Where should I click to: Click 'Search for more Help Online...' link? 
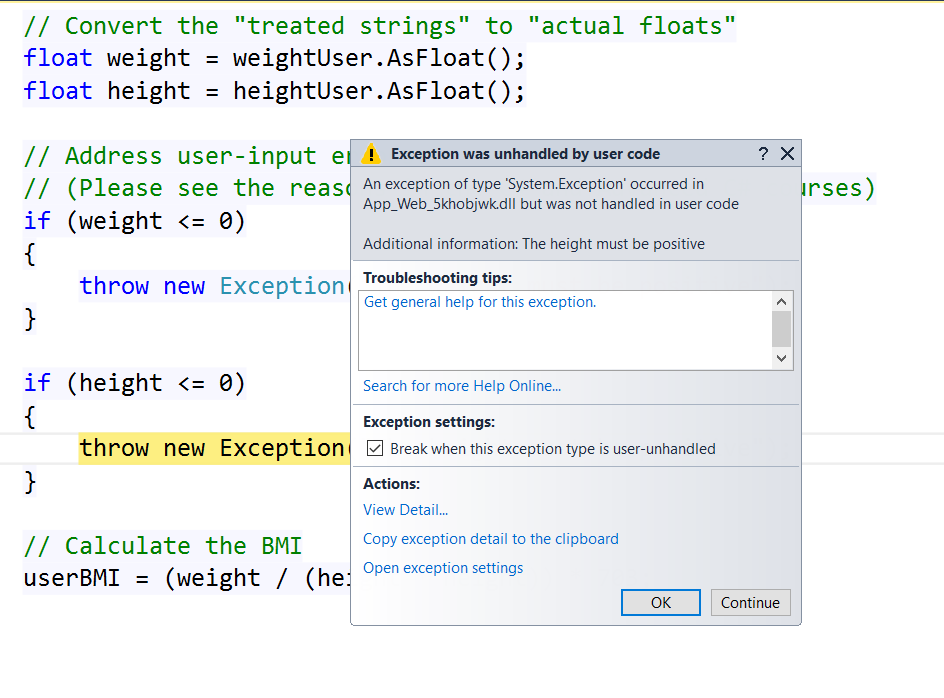tap(462, 386)
